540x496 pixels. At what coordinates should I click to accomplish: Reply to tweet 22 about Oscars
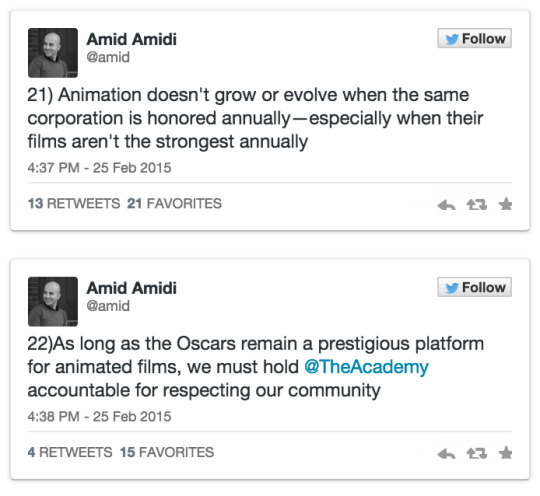point(446,454)
